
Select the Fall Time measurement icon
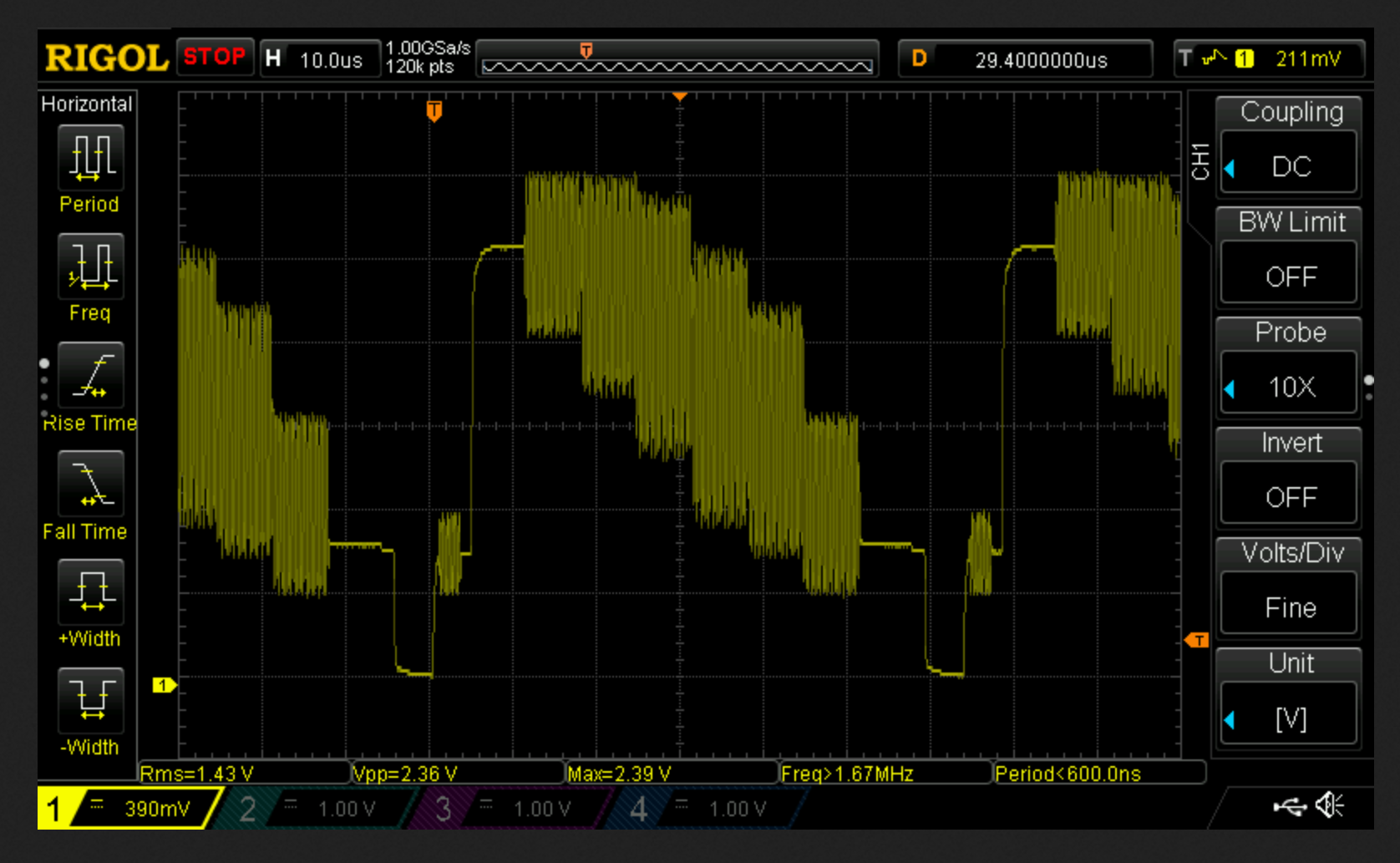pyautogui.click(x=91, y=484)
